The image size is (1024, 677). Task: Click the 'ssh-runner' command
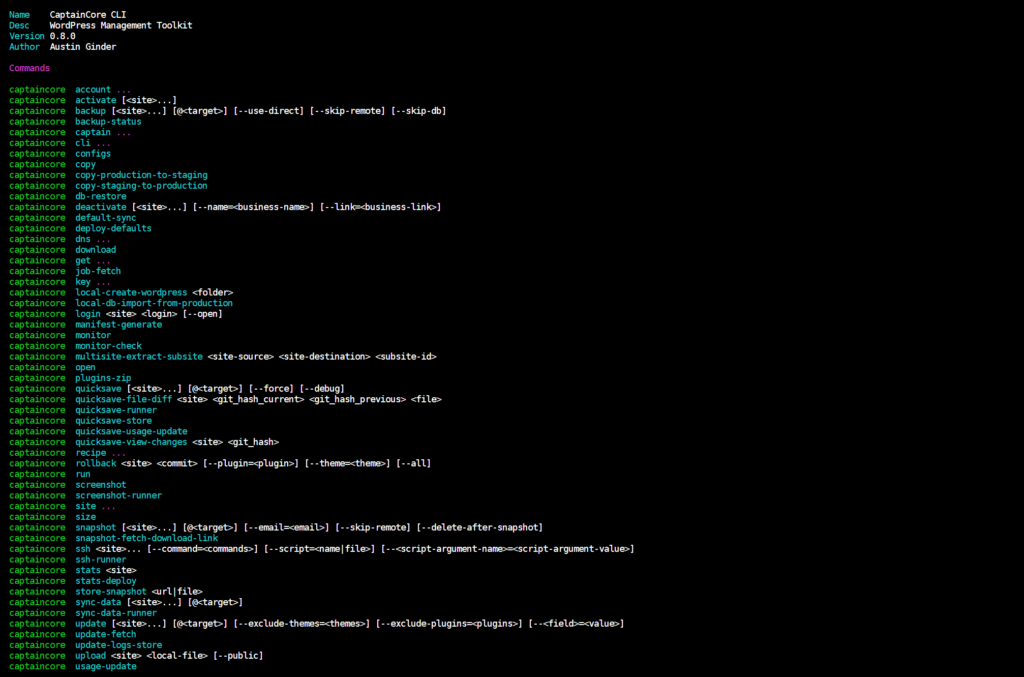tap(101, 559)
